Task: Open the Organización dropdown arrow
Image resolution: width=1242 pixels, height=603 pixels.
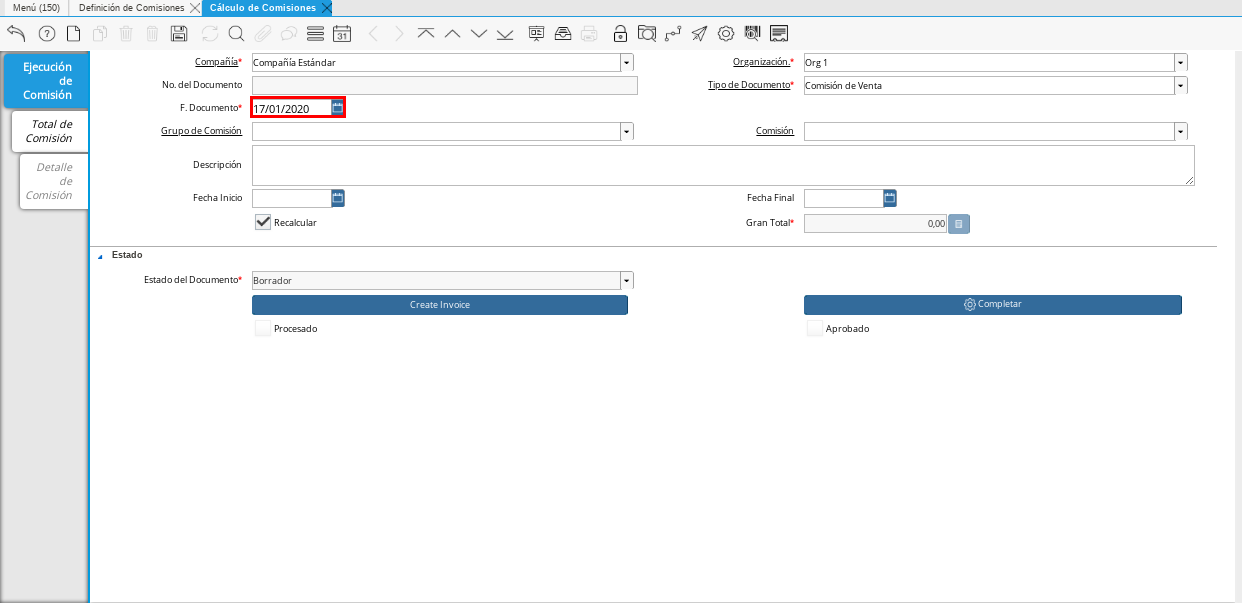Action: (1181, 62)
